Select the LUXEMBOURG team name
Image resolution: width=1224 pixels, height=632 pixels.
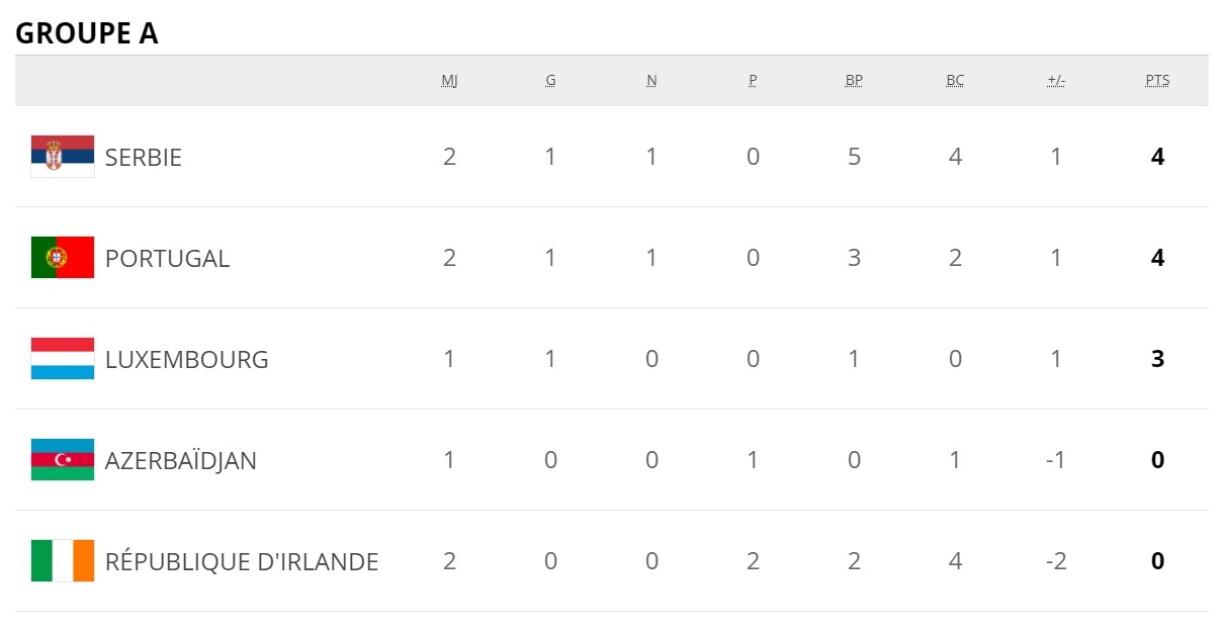click(x=186, y=359)
